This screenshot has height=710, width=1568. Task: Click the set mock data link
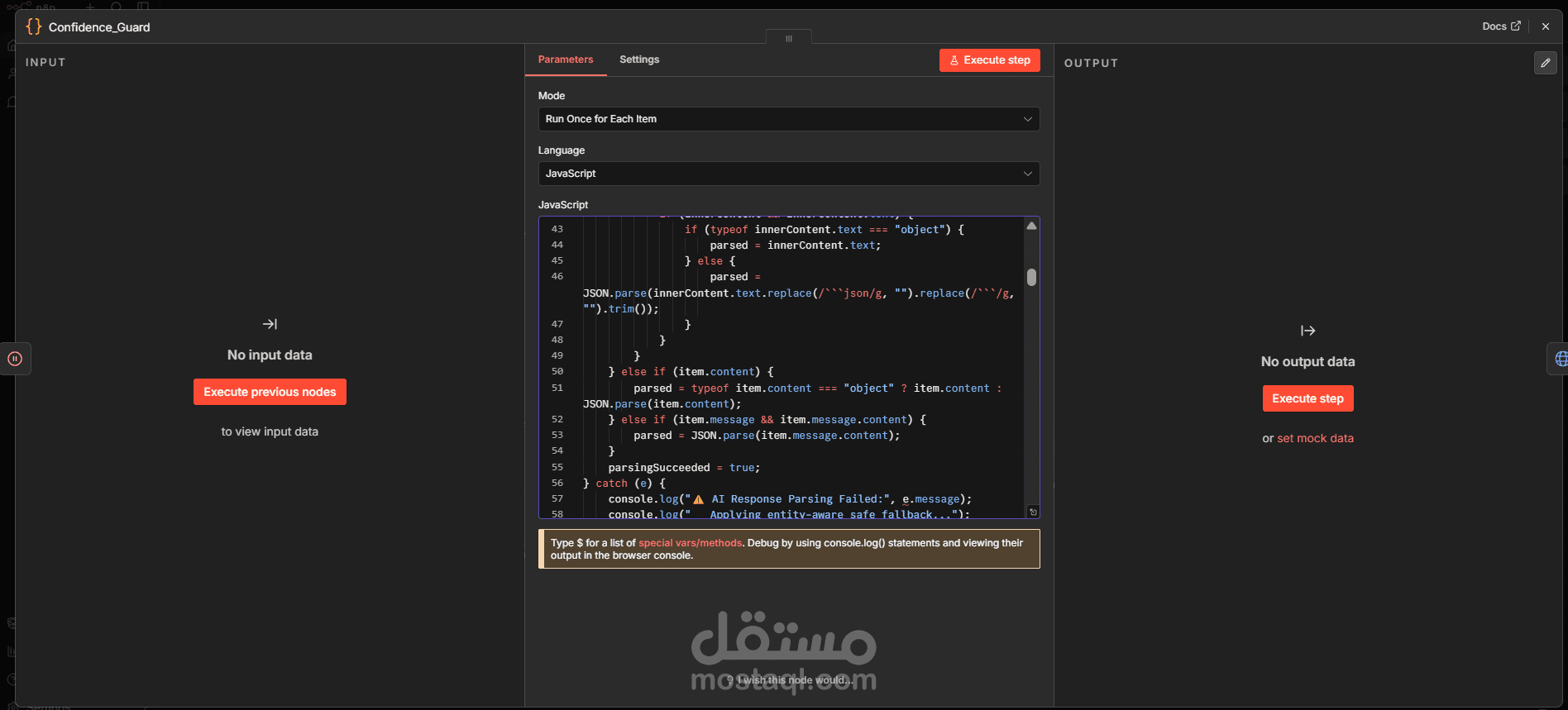click(x=1315, y=438)
